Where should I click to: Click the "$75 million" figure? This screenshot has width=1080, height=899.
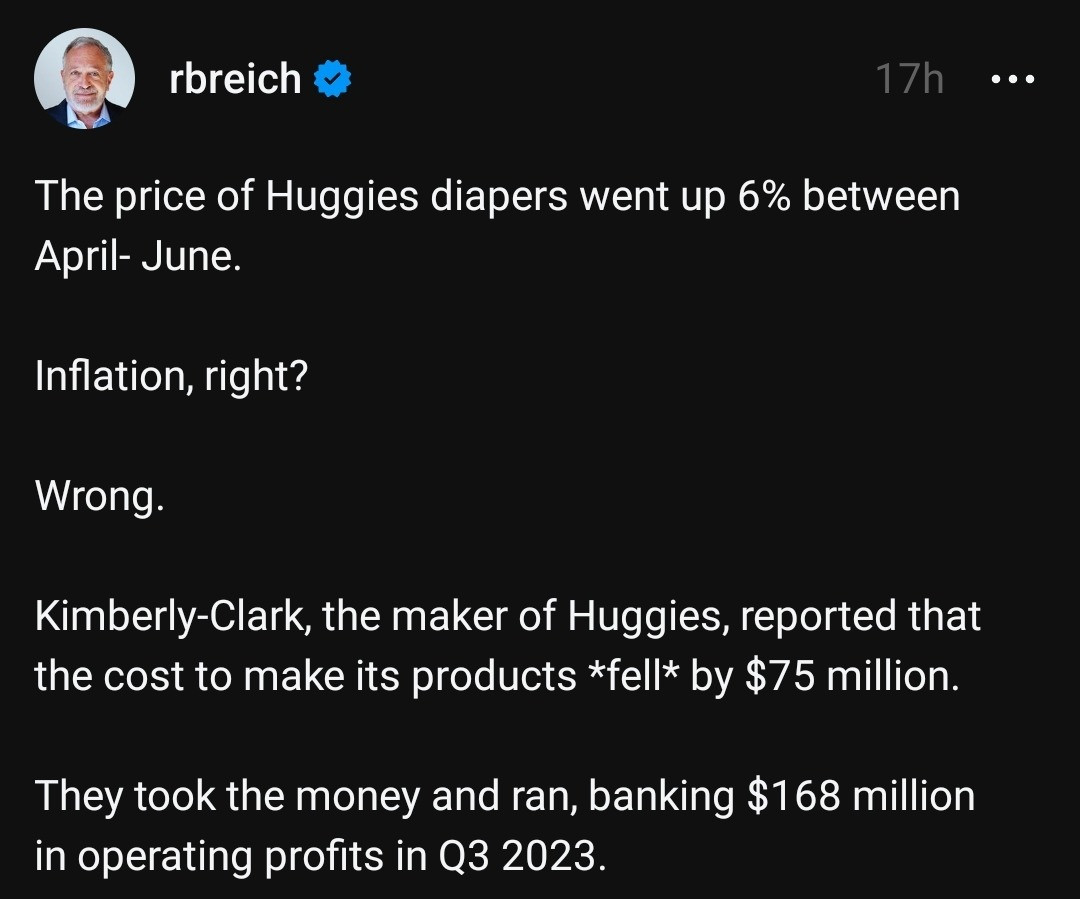pyautogui.click(x=853, y=676)
